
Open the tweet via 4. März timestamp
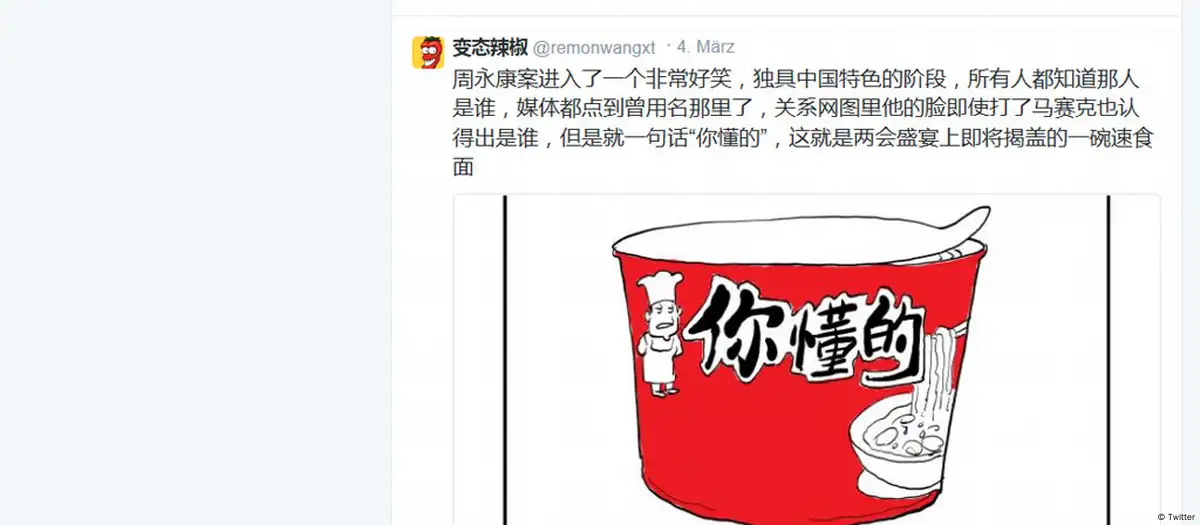(x=704, y=46)
